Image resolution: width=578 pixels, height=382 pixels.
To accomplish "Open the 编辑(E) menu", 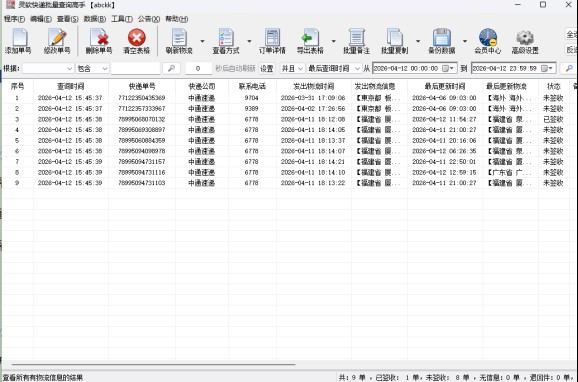I will pyautogui.click(x=41, y=19).
